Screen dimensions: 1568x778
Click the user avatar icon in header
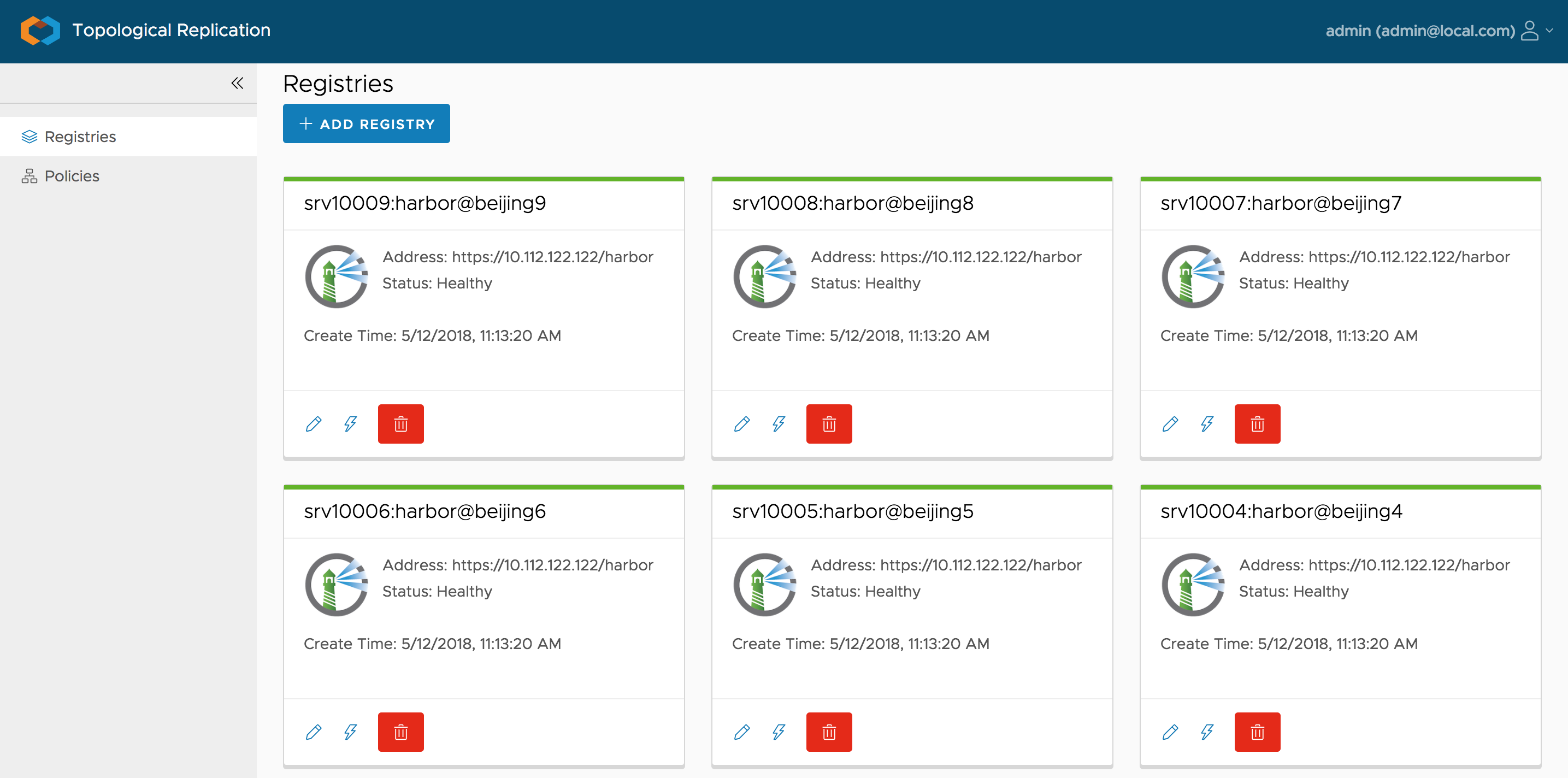1530,31
